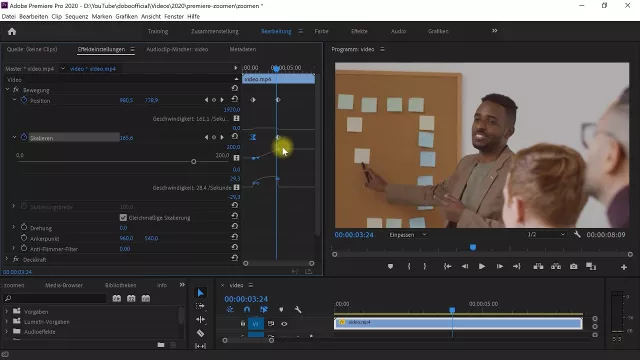This screenshot has width=640, height=360.
Task: Toggle sync lock for V1
Action: click(271, 324)
